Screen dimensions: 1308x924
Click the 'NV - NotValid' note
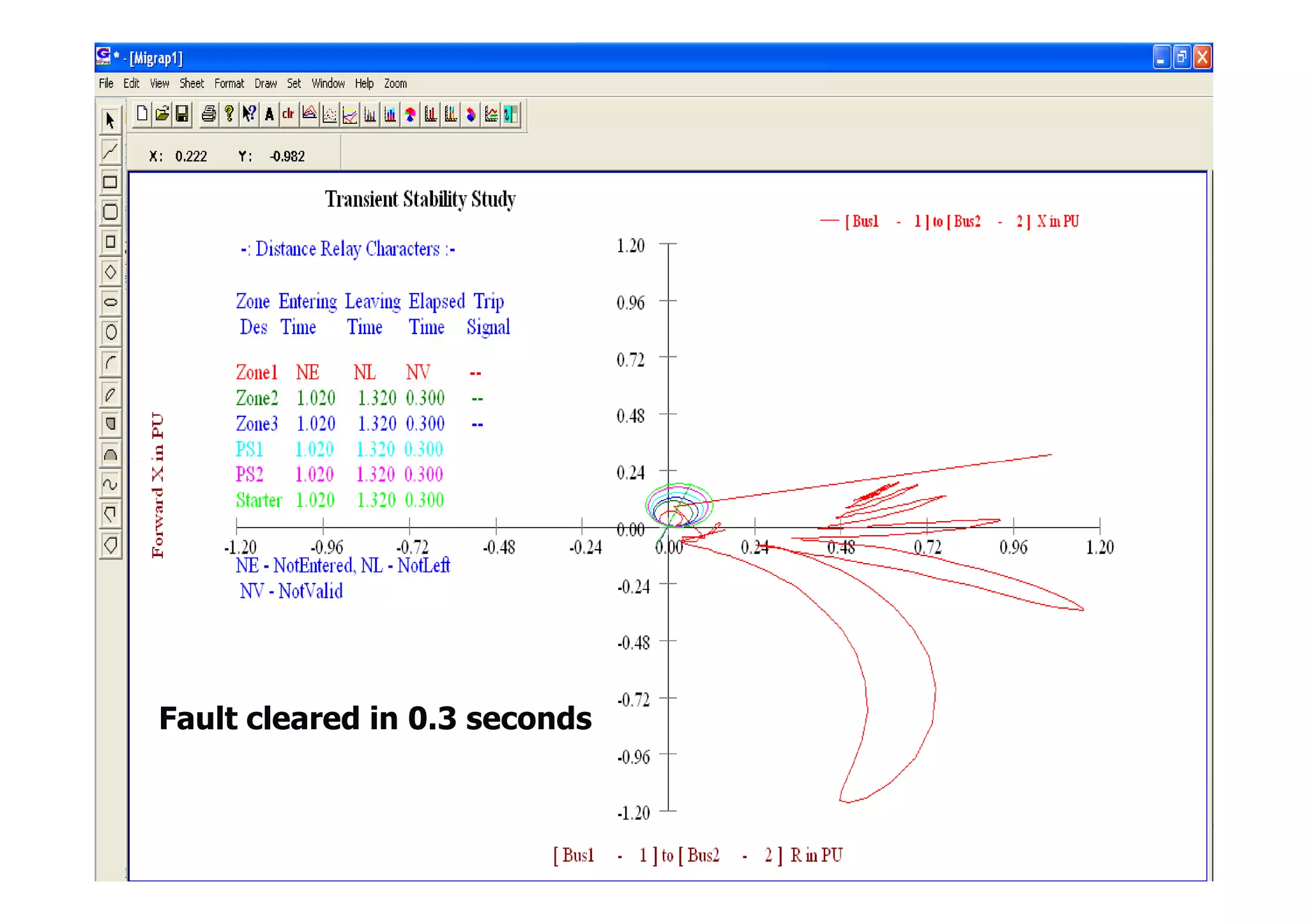click(x=291, y=591)
